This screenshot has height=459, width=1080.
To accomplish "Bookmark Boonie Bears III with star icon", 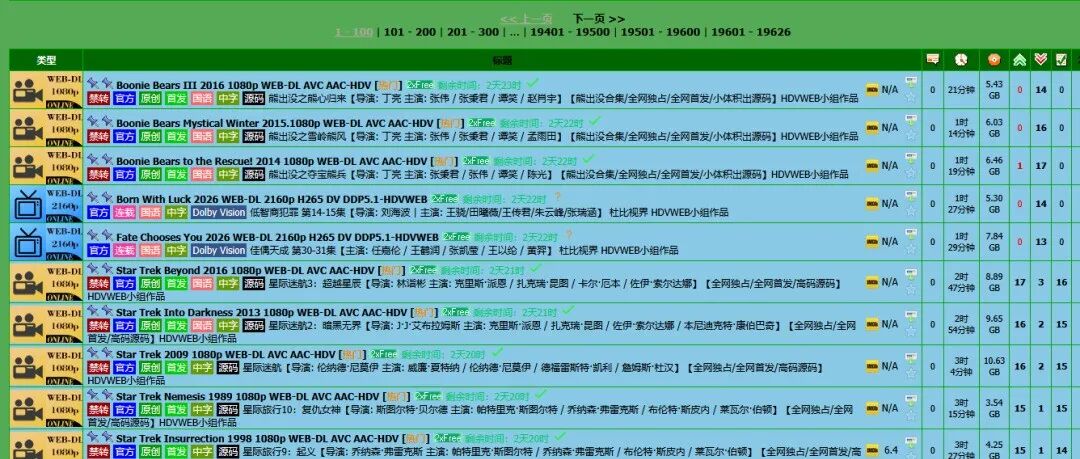I will coord(911,97).
